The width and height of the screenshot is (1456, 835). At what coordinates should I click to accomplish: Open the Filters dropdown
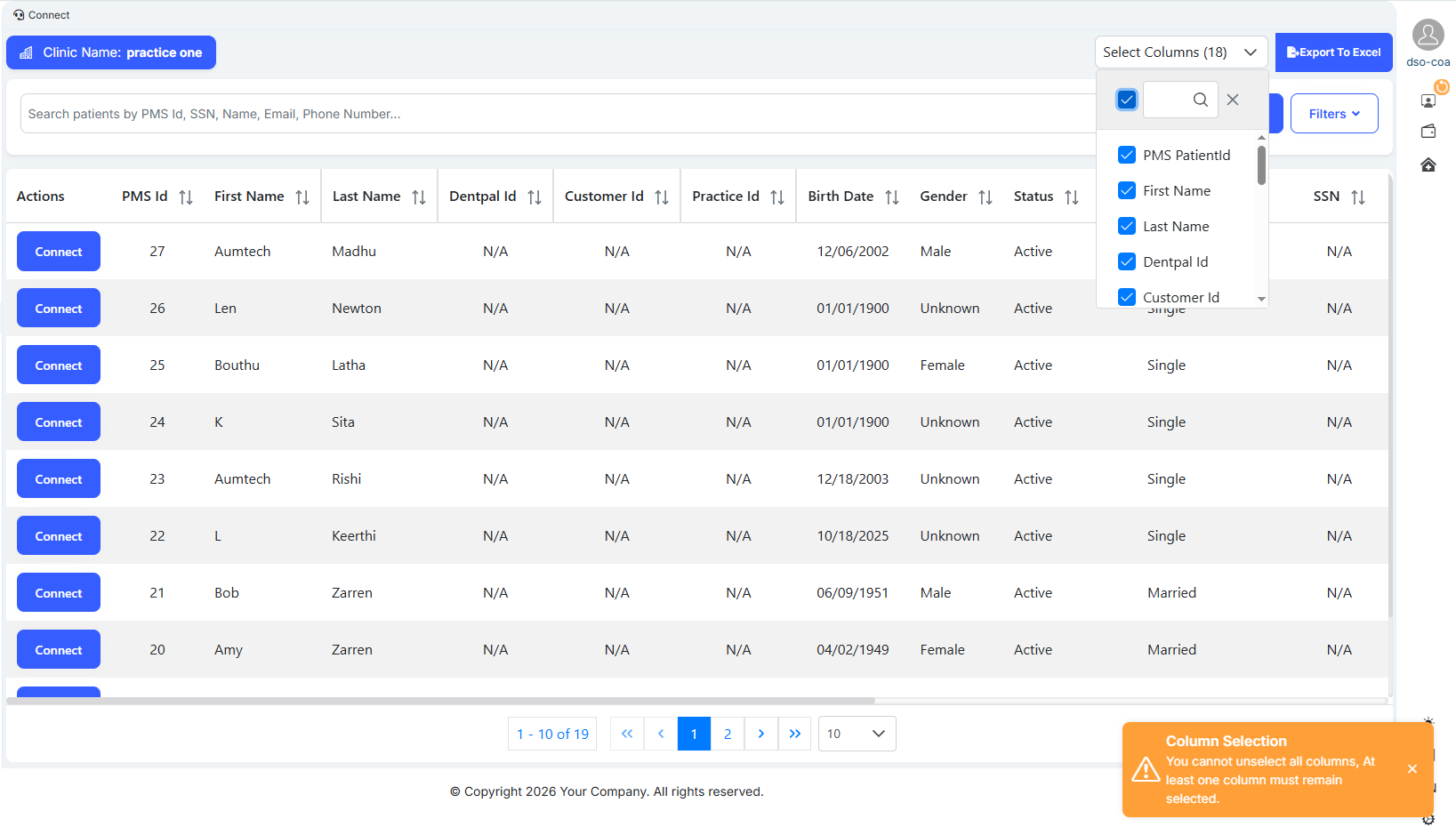click(x=1333, y=114)
